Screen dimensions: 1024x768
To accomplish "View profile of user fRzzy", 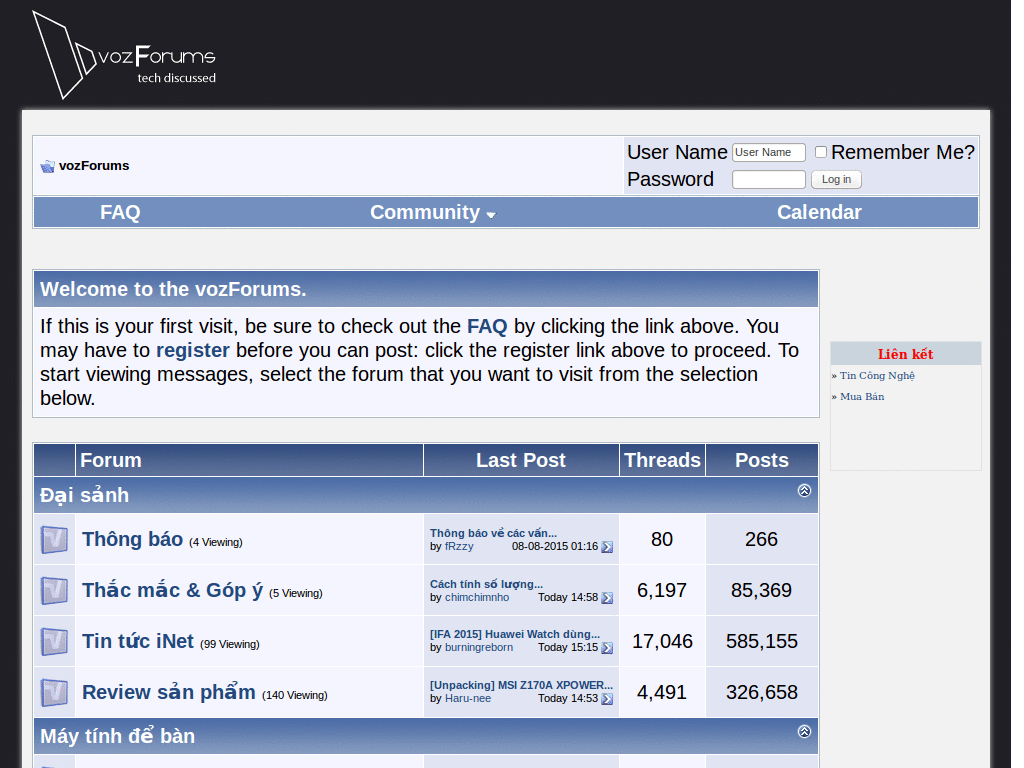I will coord(459,547).
